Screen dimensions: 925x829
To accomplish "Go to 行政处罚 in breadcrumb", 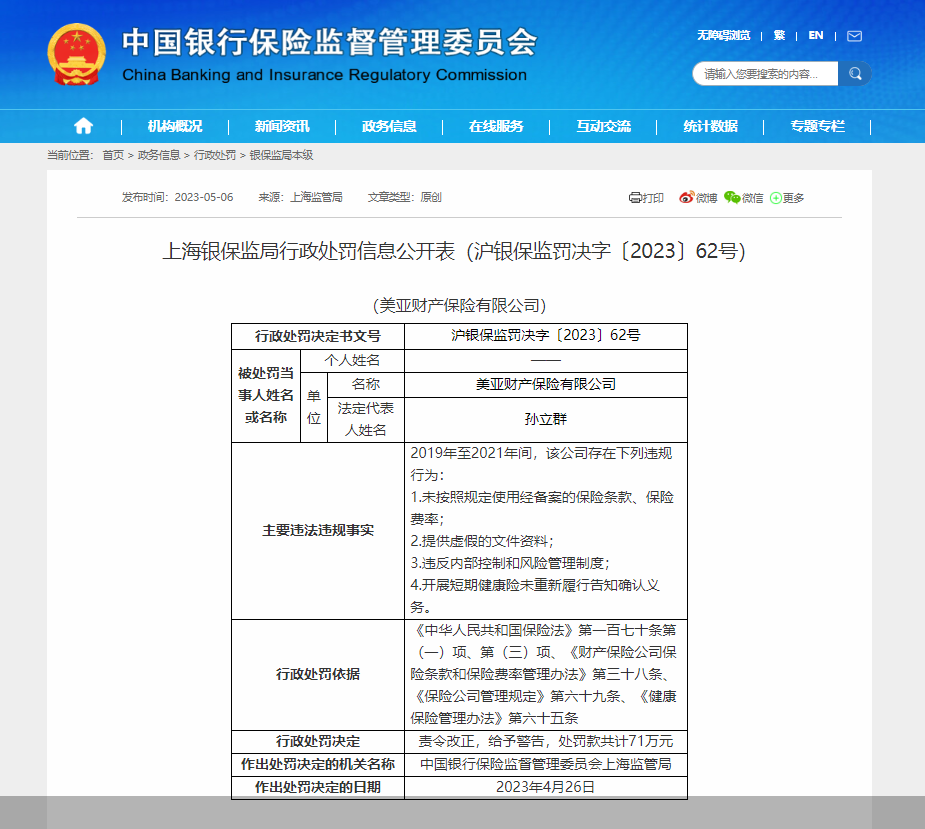I will (215, 155).
